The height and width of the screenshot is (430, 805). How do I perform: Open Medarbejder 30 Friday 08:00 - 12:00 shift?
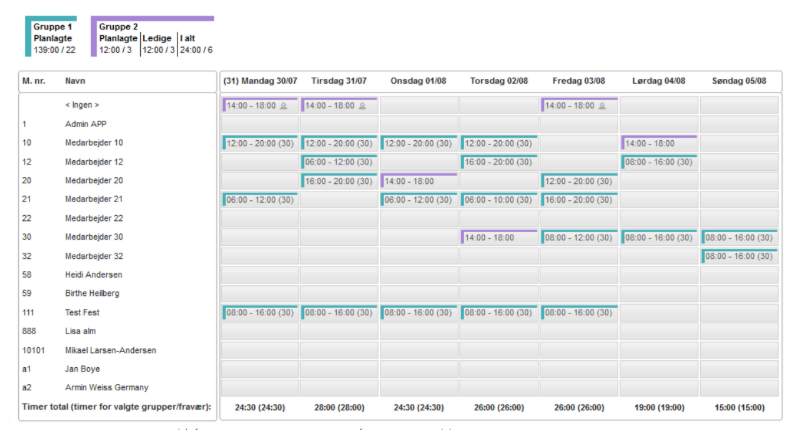coord(578,238)
